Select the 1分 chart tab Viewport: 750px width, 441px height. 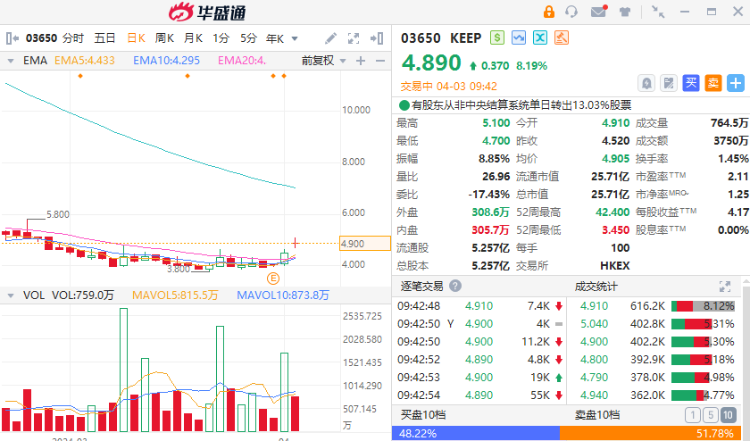pyautogui.click(x=221, y=38)
